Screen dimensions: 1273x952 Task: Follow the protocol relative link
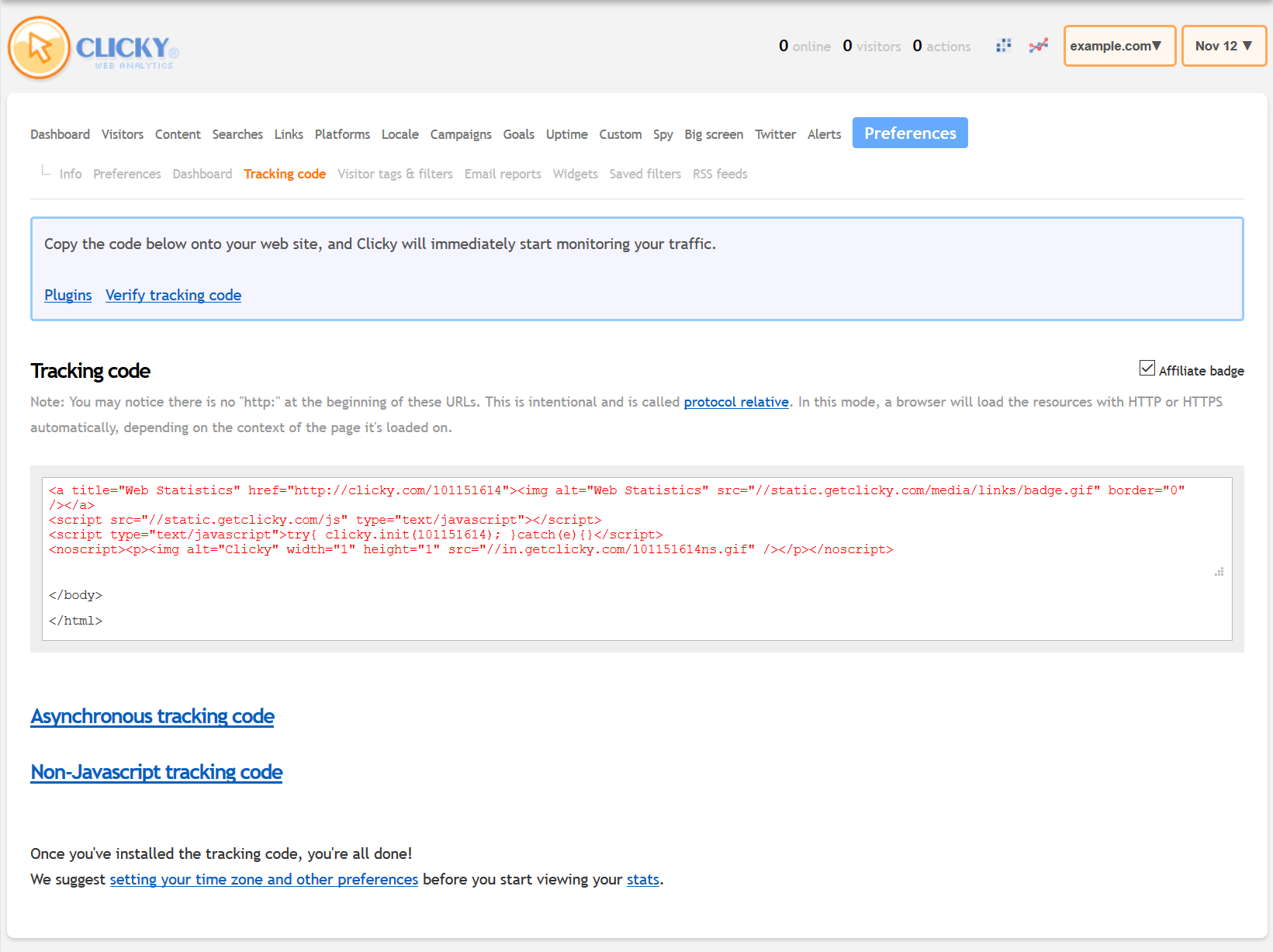point(735,402)
